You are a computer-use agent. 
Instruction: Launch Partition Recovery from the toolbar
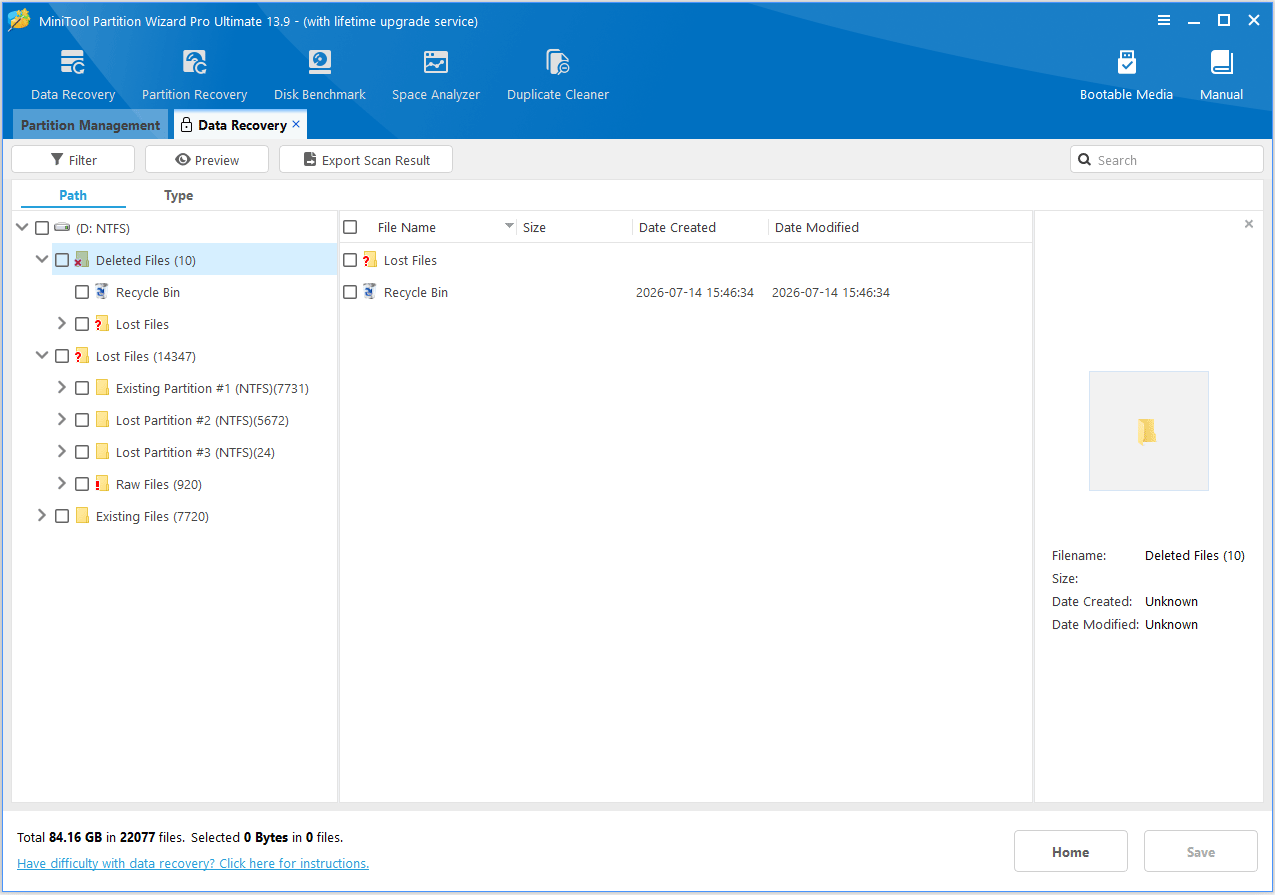[x=194, y=63]
